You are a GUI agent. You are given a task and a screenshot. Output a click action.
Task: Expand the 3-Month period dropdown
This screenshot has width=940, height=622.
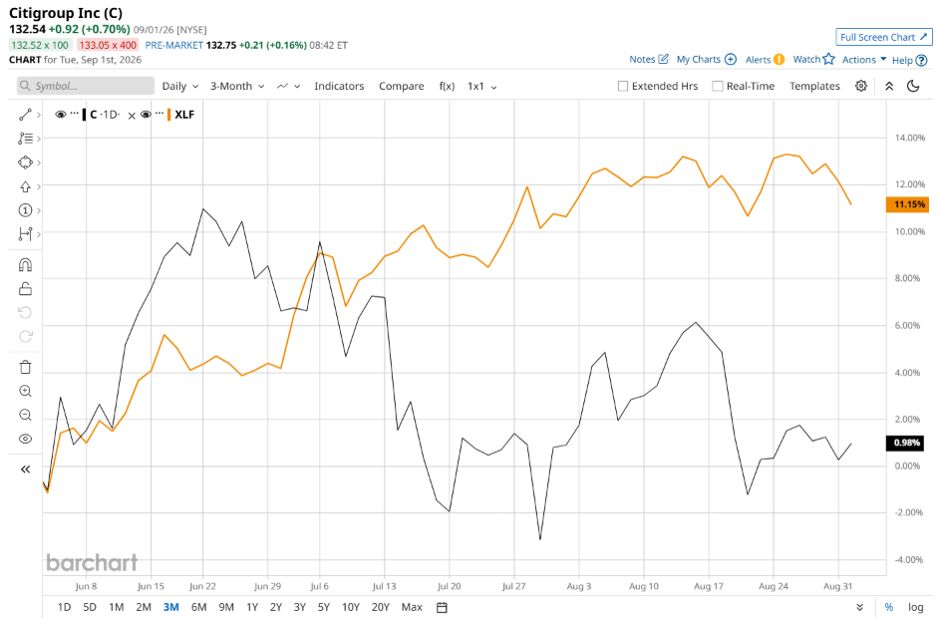click(237, 86)
